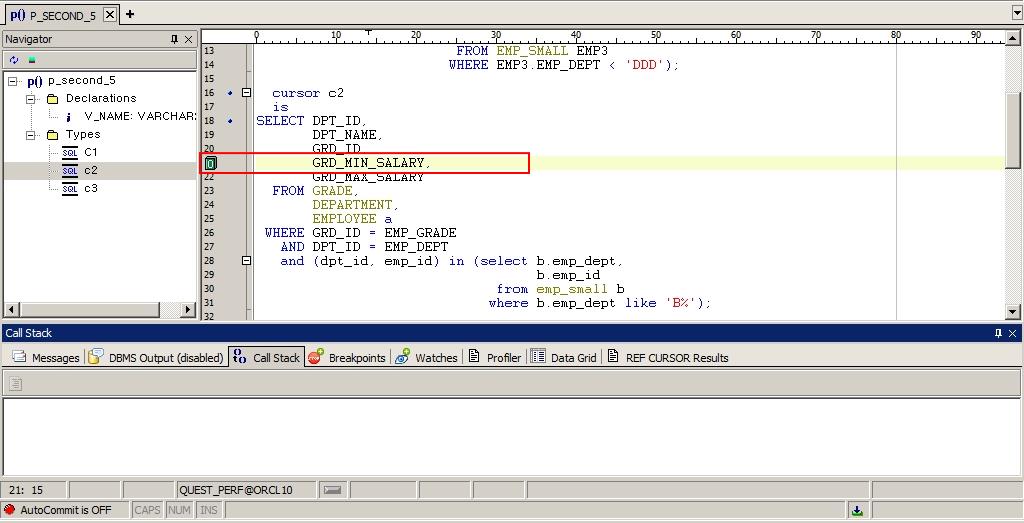Click the download icon in status bar
Image resolution: width=1024 pixels, height=523 pixels.
coord(857,510)
